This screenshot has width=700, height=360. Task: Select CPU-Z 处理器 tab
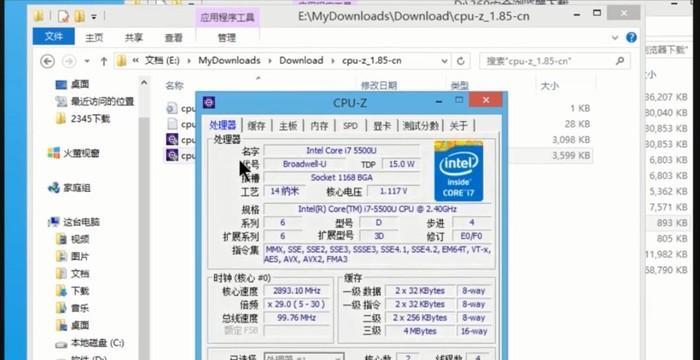[x=223, y=126]
